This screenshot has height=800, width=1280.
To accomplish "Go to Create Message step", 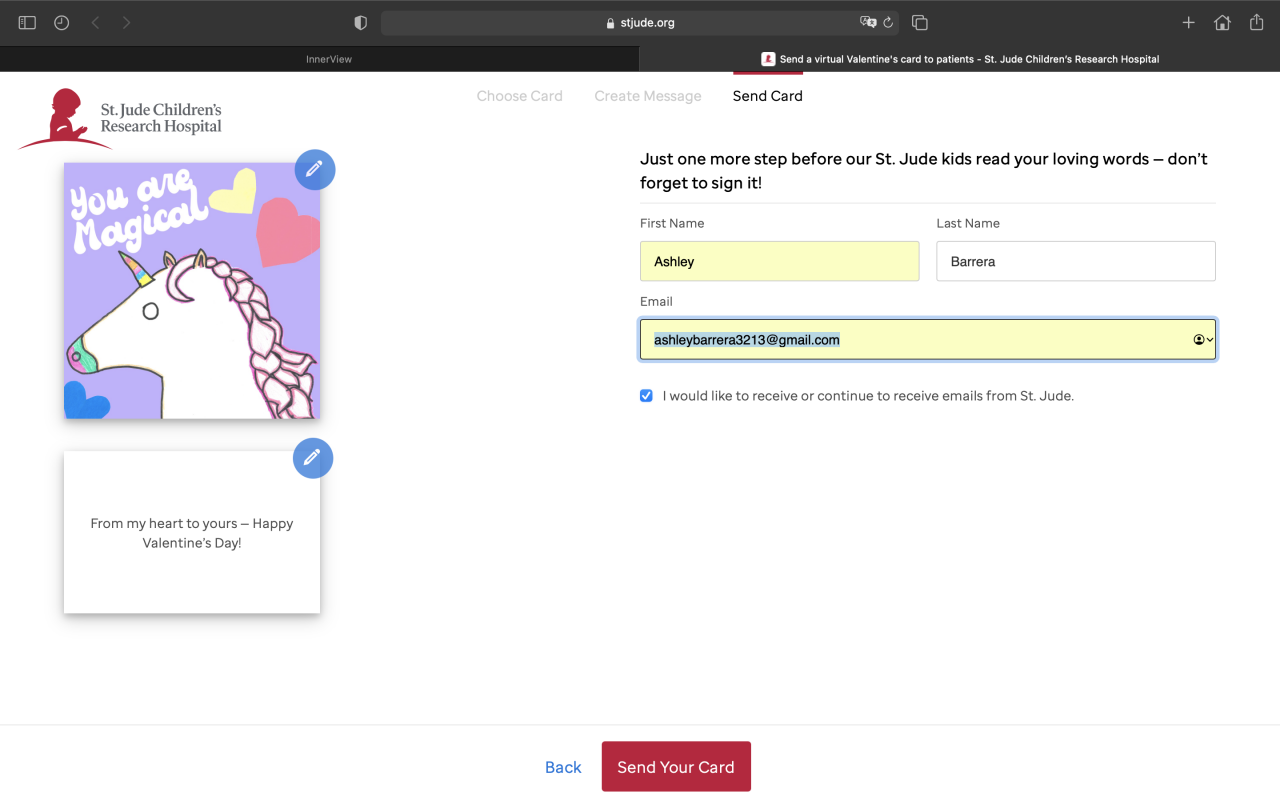I will (x=648, y=96).
